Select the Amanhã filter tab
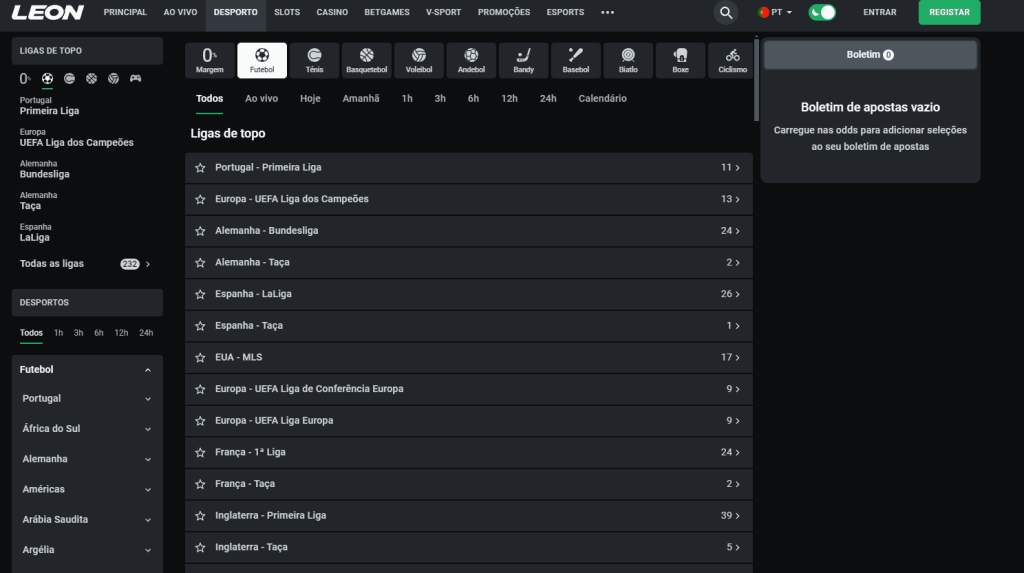Viewport: 1024px width, 573px height. coord(360,99)
